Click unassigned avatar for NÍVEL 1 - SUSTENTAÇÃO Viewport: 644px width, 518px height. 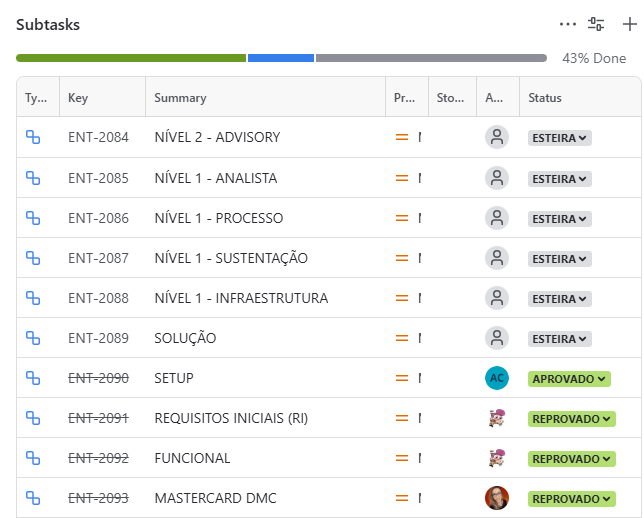497,258
